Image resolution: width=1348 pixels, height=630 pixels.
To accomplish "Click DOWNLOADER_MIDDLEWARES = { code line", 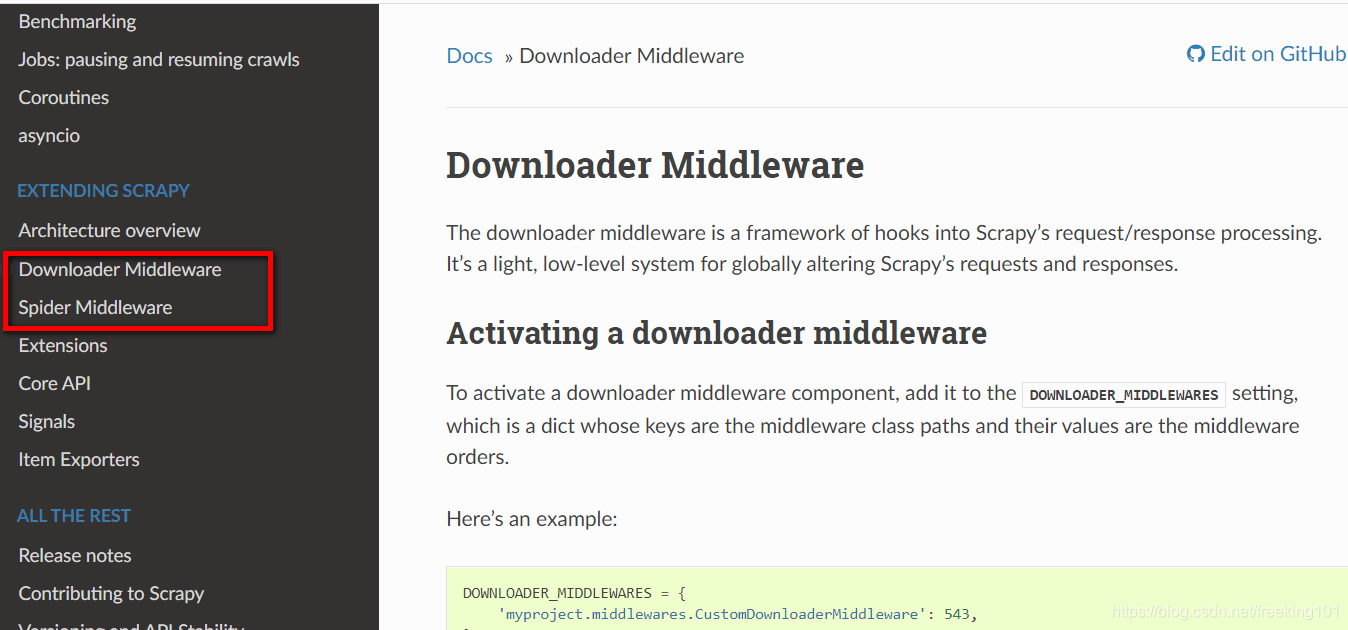I will click(x=574, y=593).
